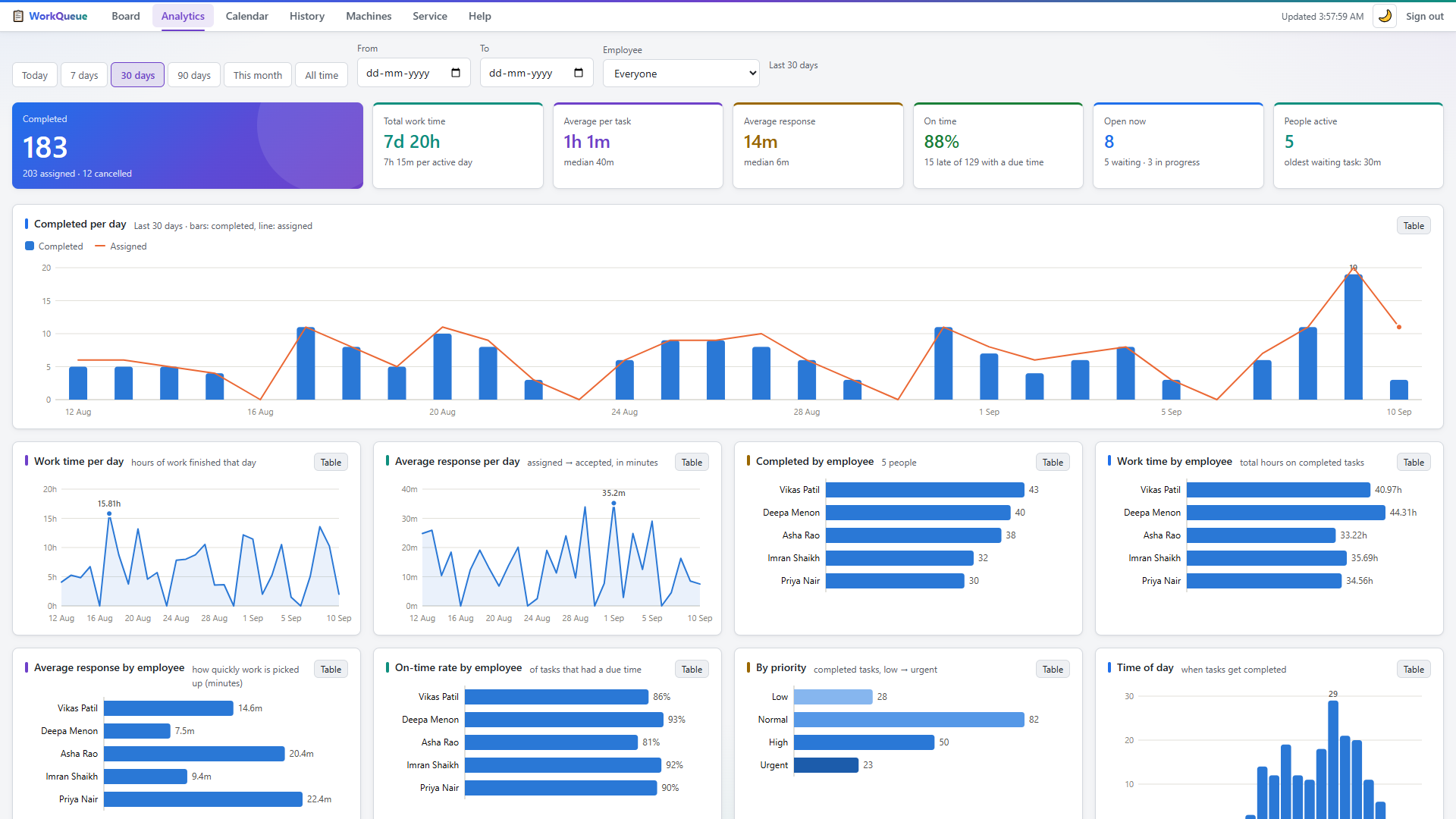Click the Completed 183 summary card

187,146
